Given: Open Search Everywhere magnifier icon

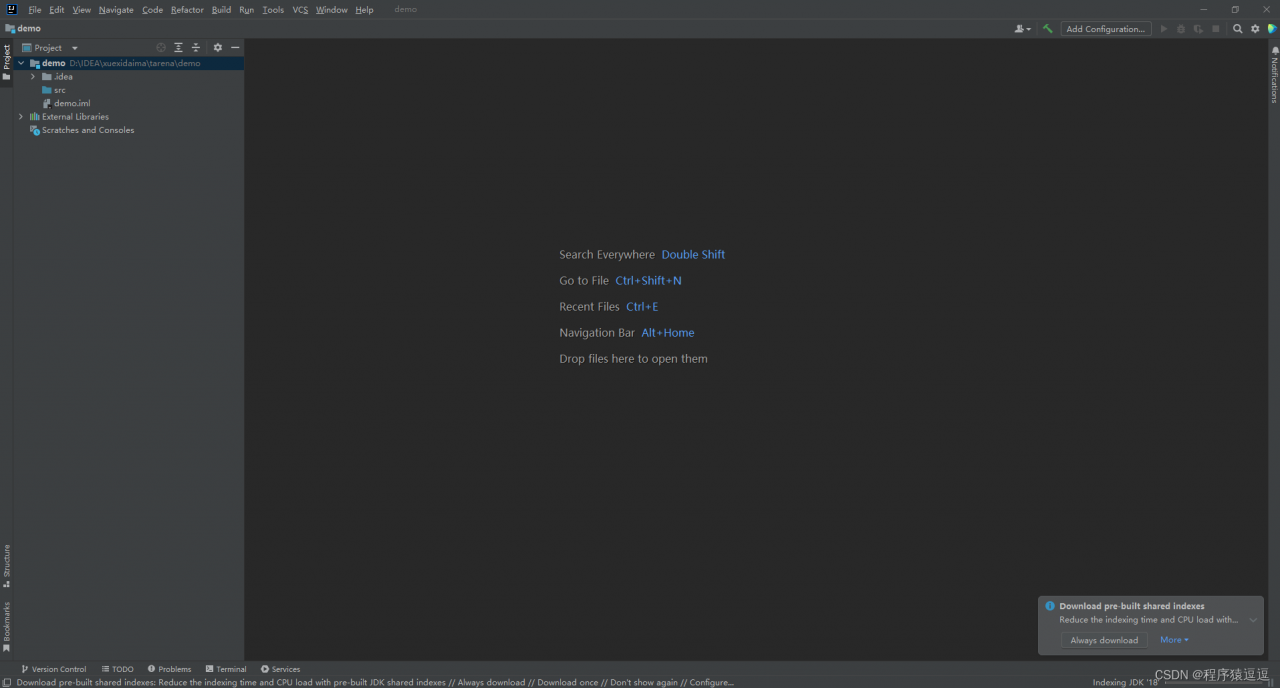Looking at the screenshot, I should tap(1237, 29).
